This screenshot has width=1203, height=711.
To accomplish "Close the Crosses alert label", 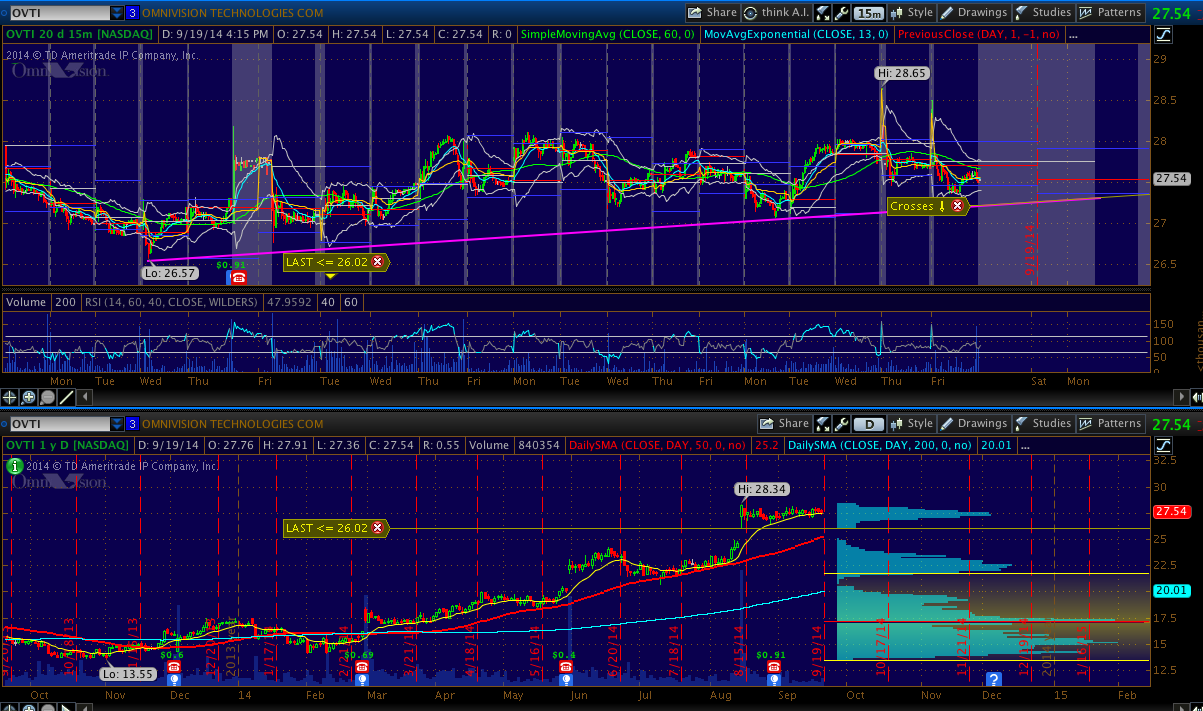I will point(957,206).
